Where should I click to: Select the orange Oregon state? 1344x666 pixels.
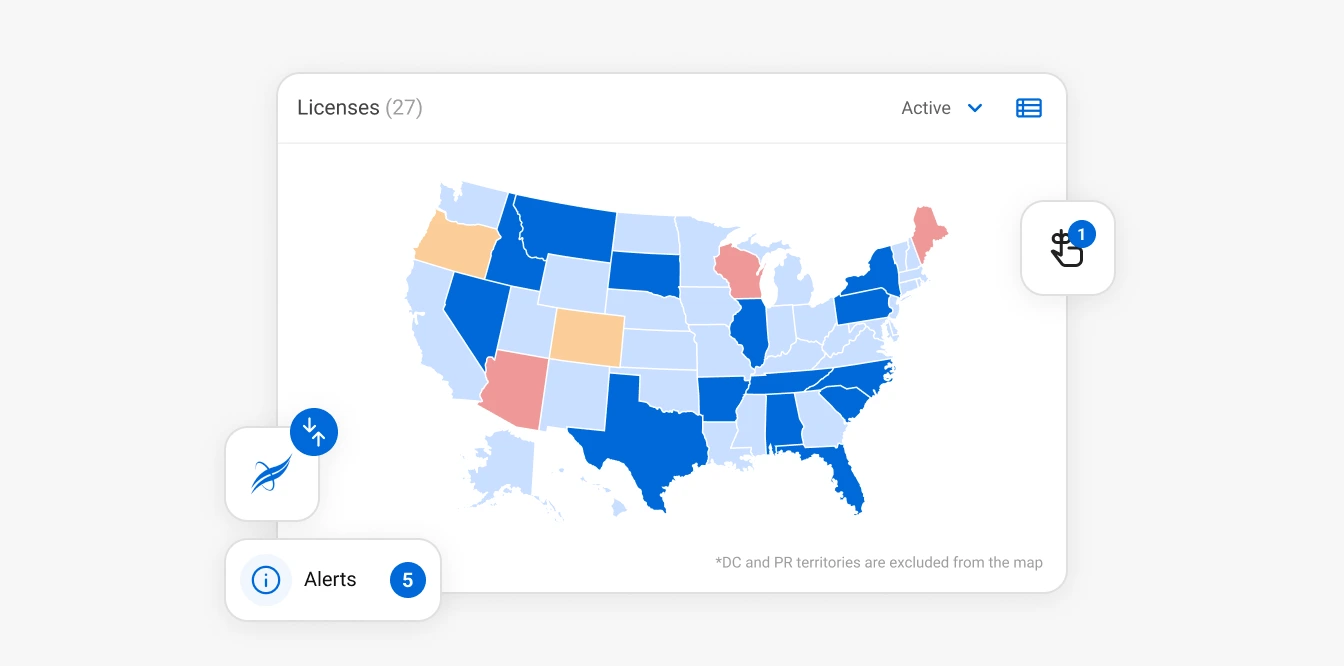coord(457,243)
